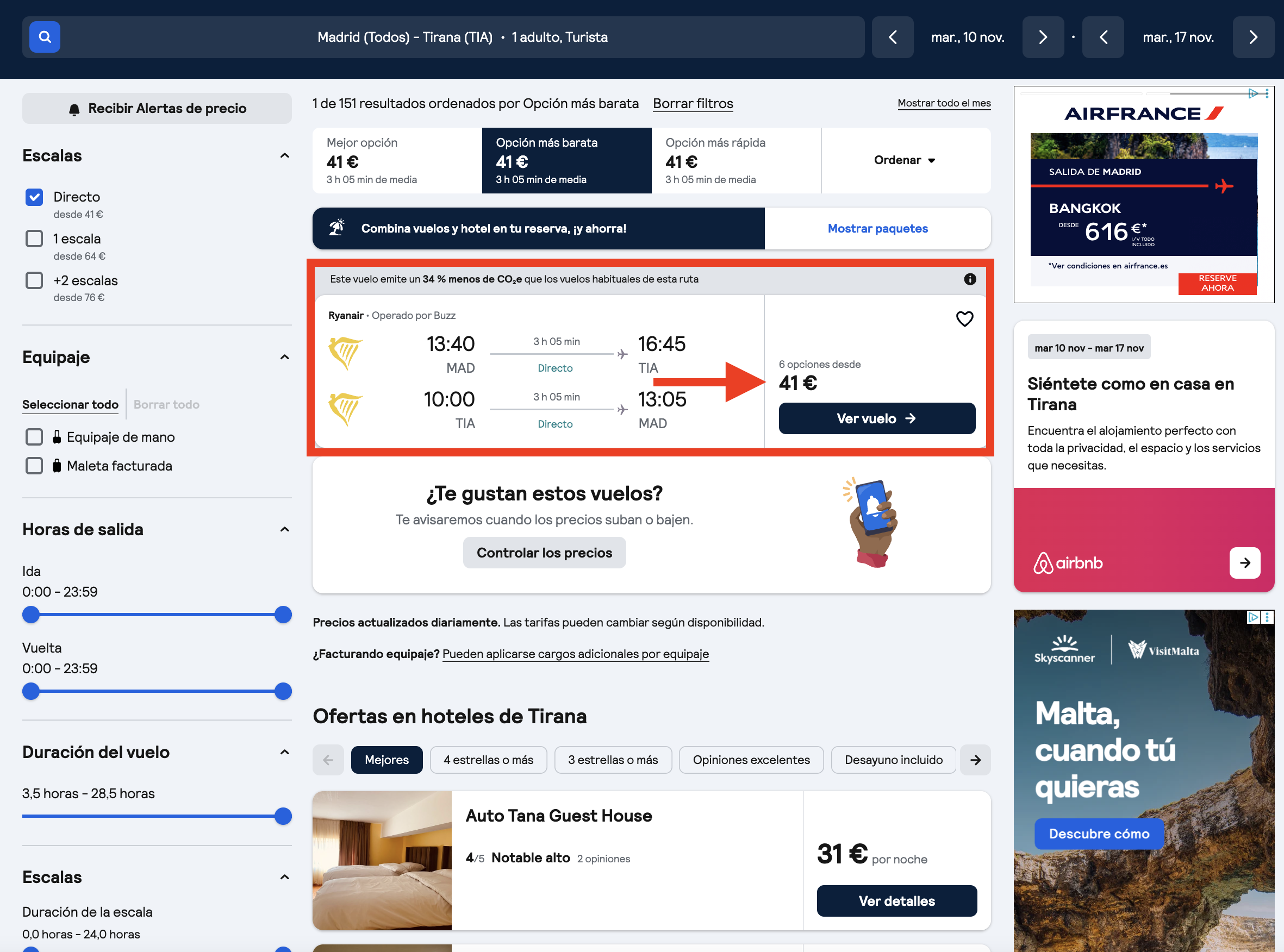This screenshot has width=1284, height=952.
Task: Save flight with the heart icon
Action: point(964,318)
